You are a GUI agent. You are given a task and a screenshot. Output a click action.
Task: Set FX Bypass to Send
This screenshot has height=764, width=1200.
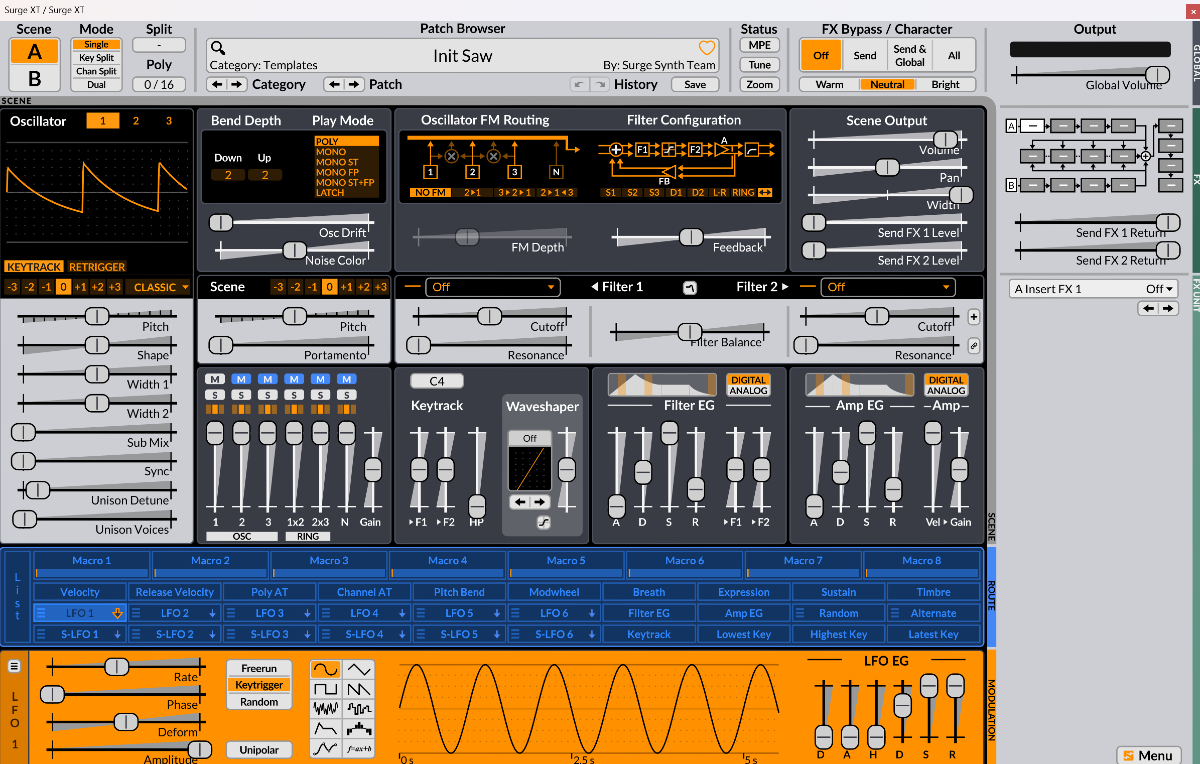pyautogui.click(x=865, y=55)
